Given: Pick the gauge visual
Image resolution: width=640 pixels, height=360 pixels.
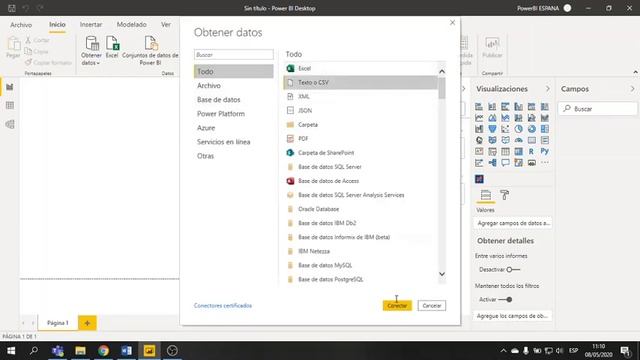Looking at the screenshot, I should click(x=518, y=140).
